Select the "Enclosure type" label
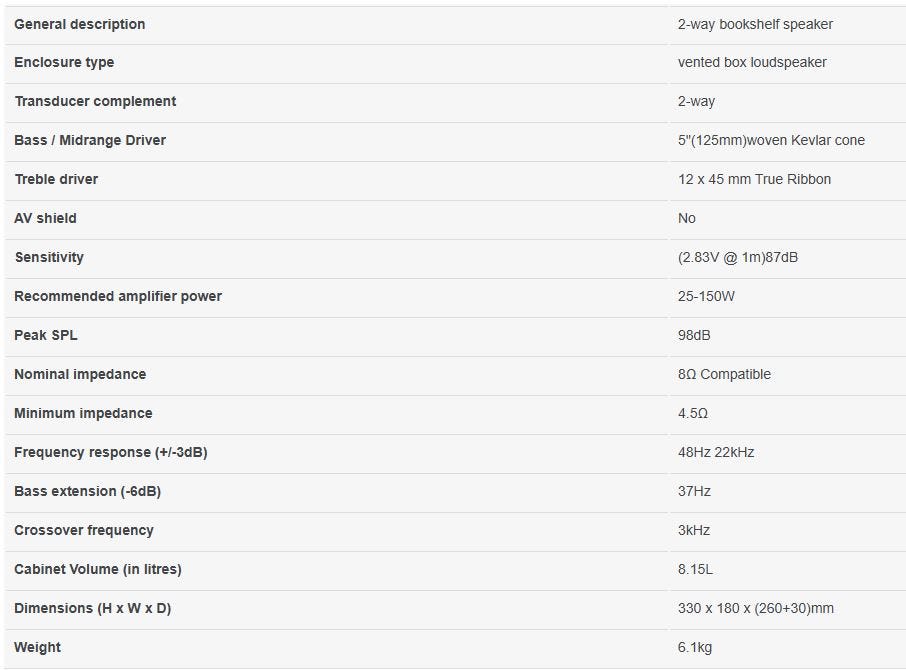Screen dimensions: 906x670 point(64,62)
